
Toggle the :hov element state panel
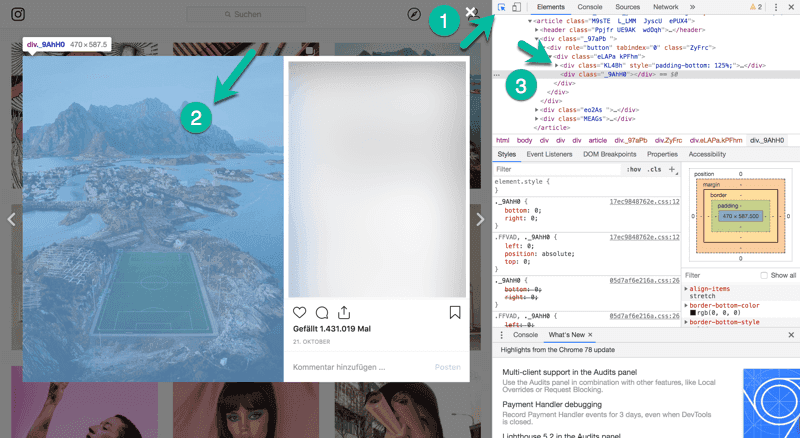pos(634,169)
